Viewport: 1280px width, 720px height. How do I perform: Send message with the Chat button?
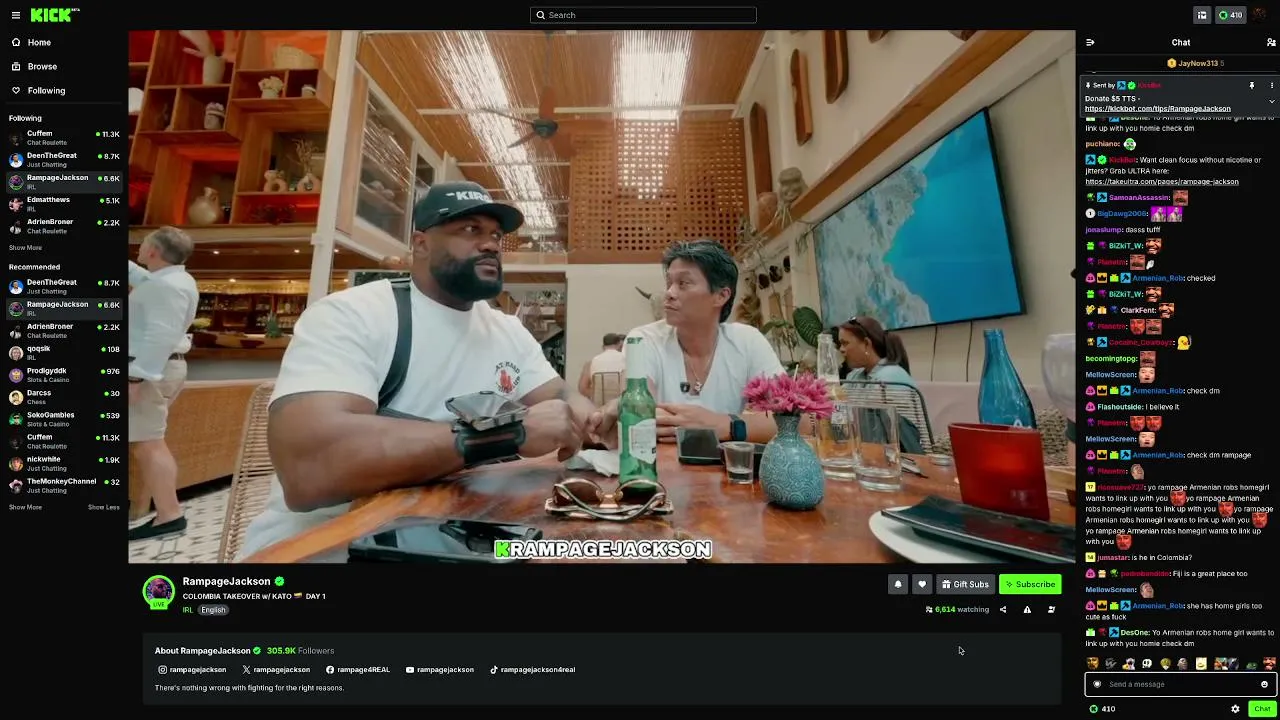1262,709
